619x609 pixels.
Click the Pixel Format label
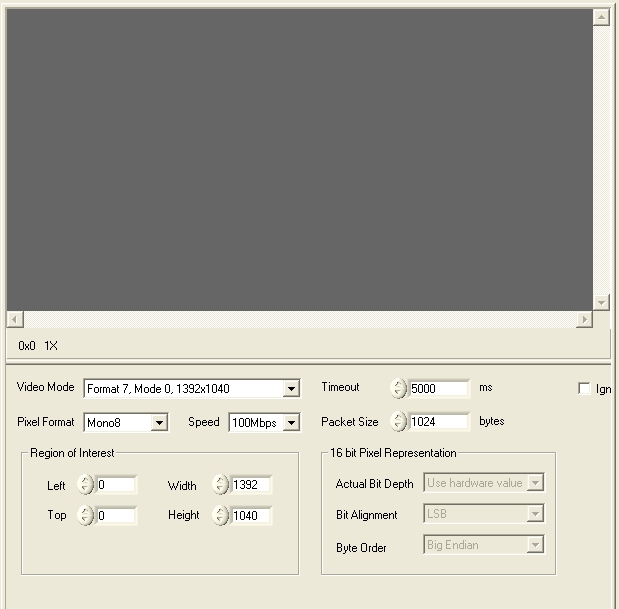pyautogui.click(x=46, y=422)
